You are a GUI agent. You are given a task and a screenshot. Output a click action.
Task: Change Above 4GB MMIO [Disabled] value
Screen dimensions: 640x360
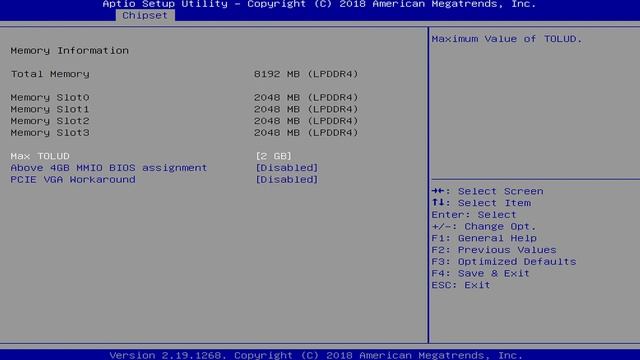(x=287, y=168)
